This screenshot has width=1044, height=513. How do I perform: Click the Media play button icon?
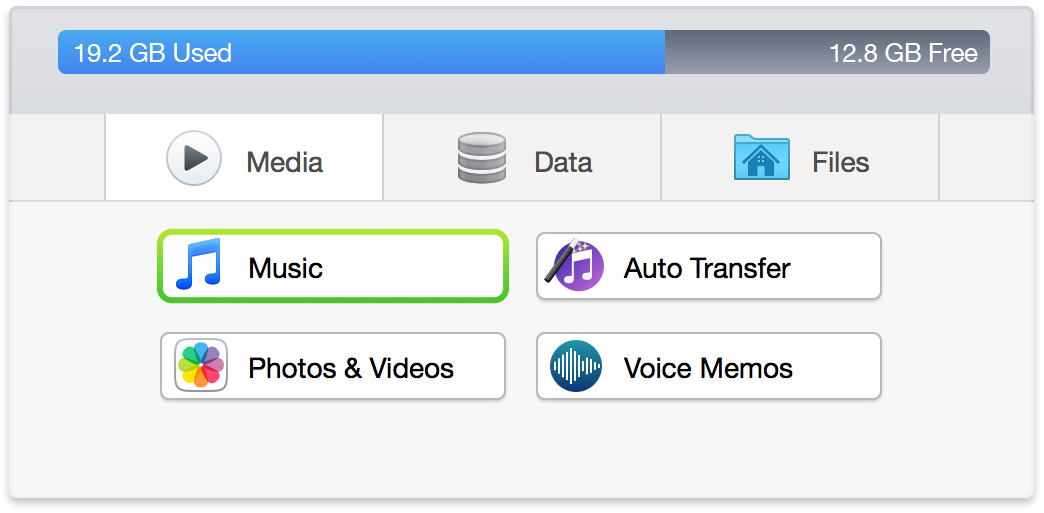(x=194, y=159)
